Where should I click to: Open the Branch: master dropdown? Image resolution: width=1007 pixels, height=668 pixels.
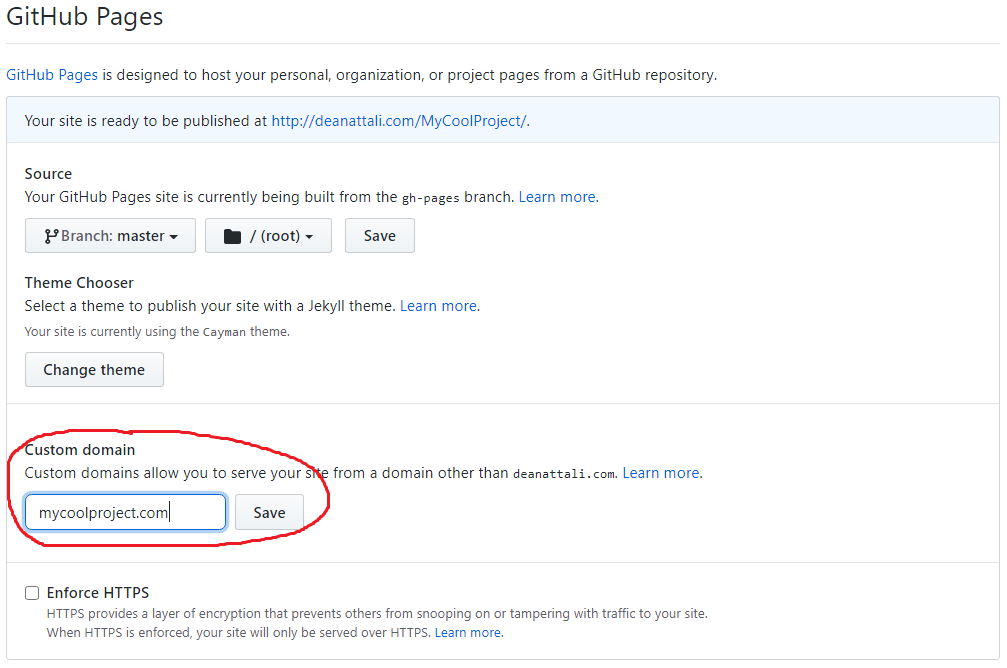110,236
